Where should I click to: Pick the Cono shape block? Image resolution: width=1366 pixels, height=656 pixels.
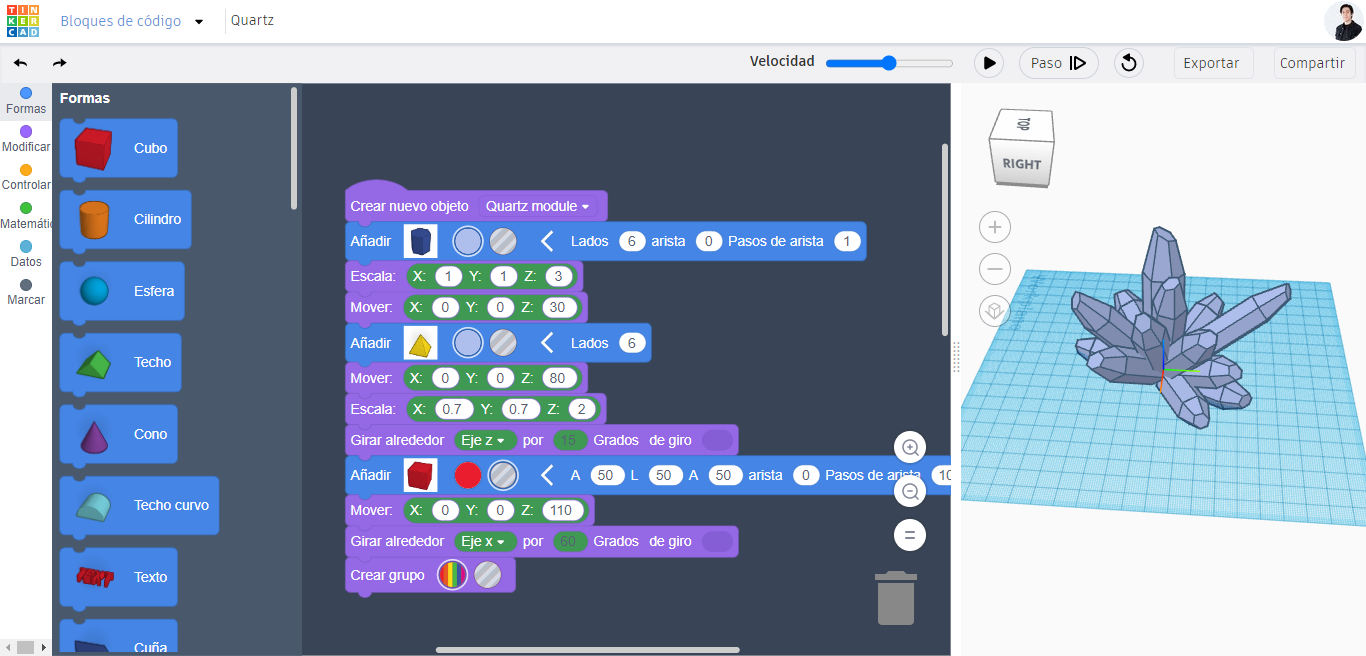119,434
